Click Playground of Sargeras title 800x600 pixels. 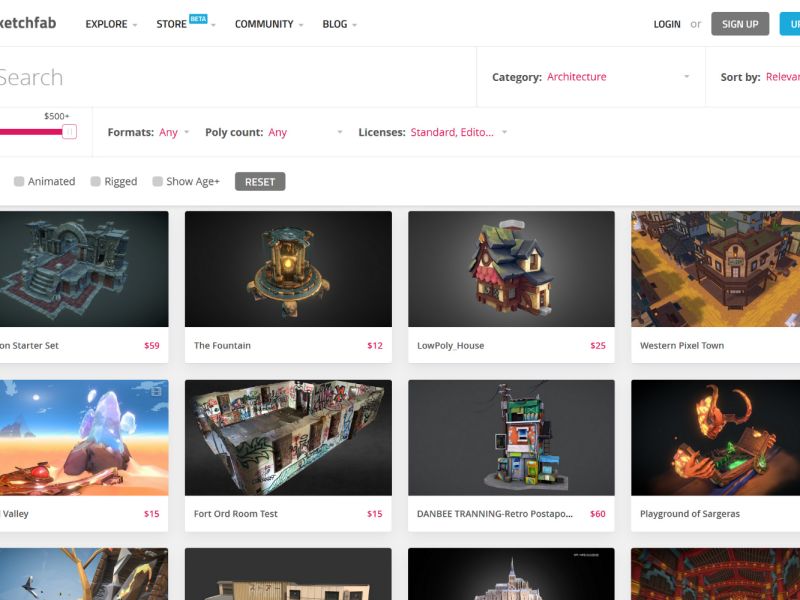[x=690, y=514]
